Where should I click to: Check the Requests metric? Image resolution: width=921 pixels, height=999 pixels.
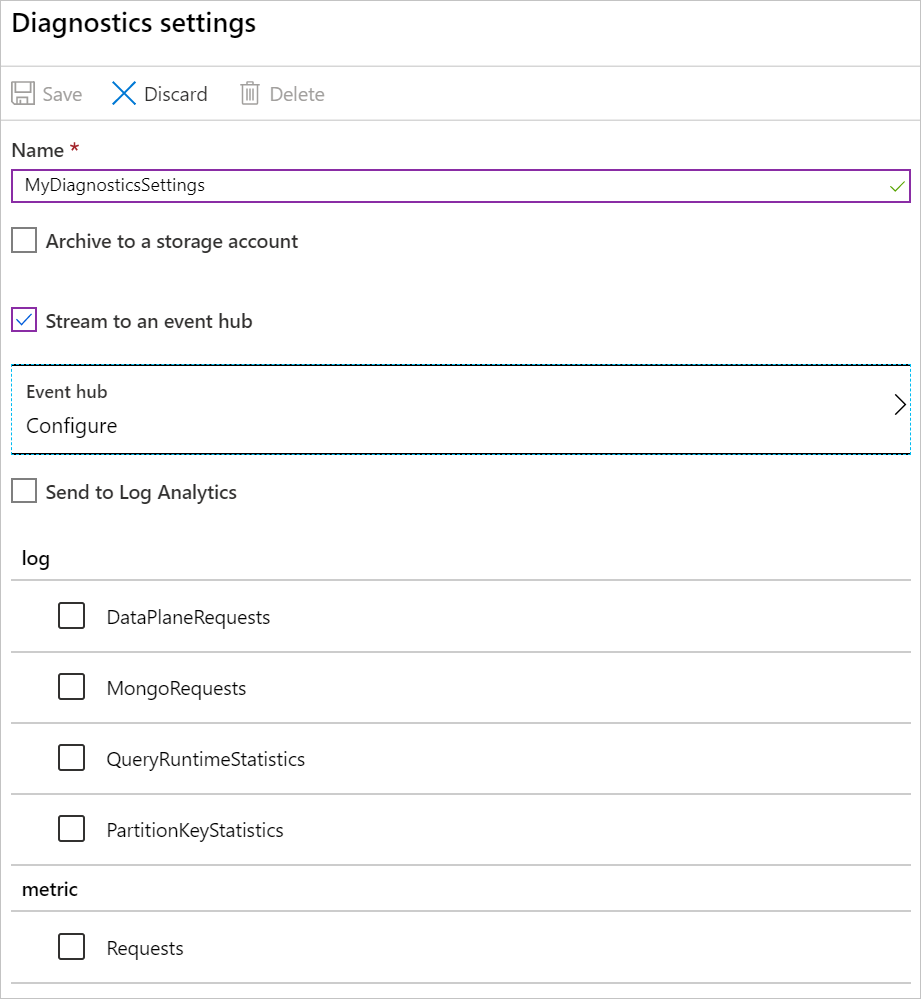click(x=71, y=947)
